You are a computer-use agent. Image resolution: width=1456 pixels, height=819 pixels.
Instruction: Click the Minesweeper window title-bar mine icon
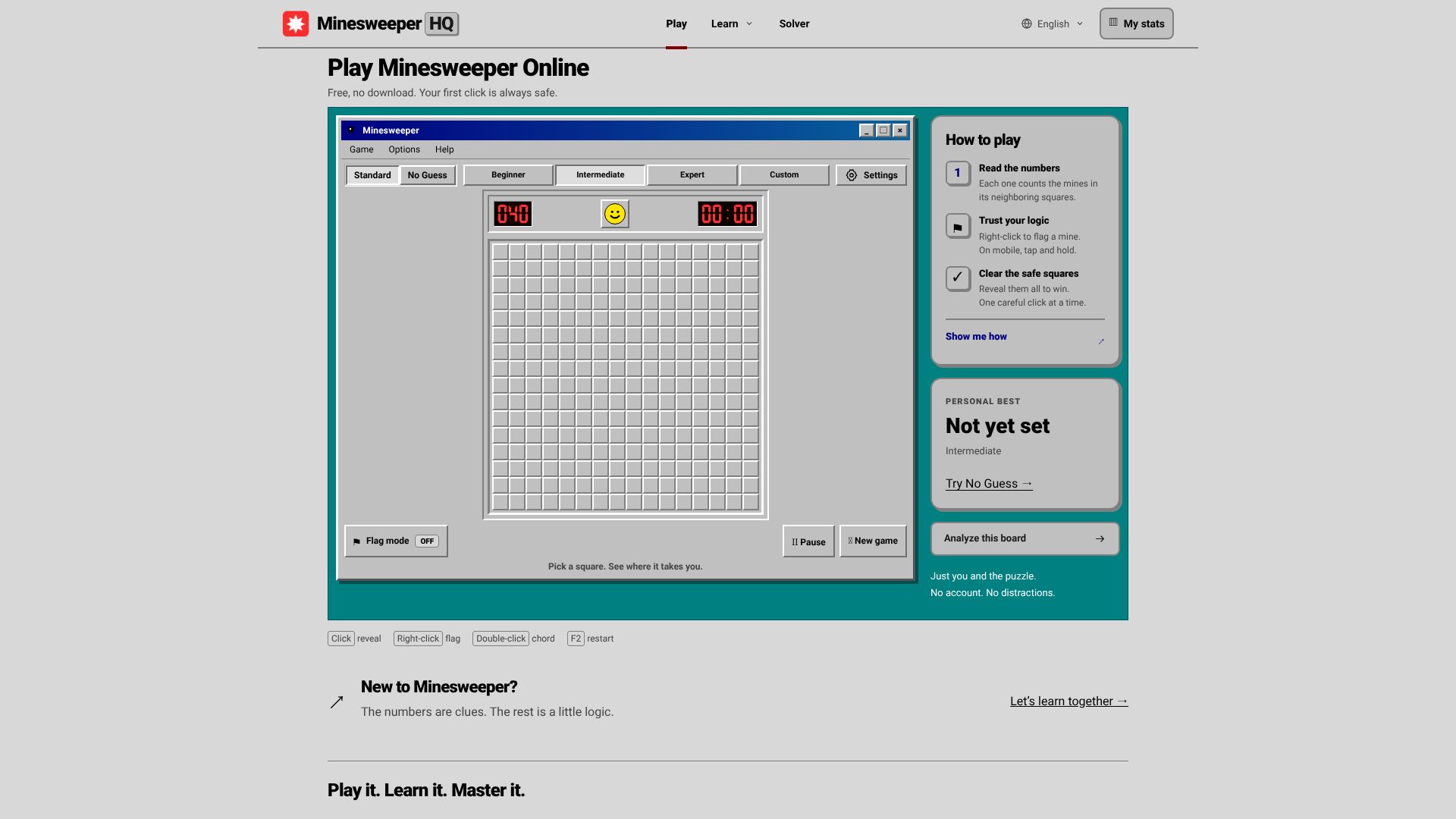coord(350,130)
